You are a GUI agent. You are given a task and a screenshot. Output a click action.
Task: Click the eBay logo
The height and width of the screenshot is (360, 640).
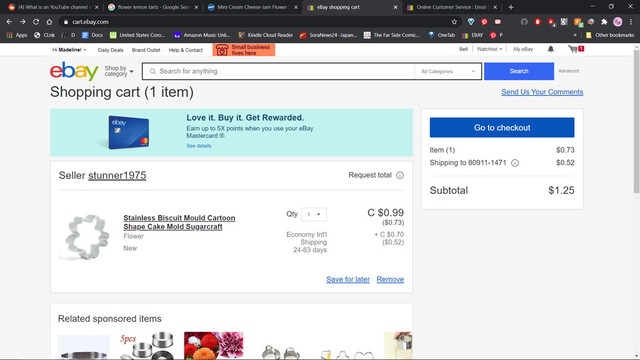point(74,71)
